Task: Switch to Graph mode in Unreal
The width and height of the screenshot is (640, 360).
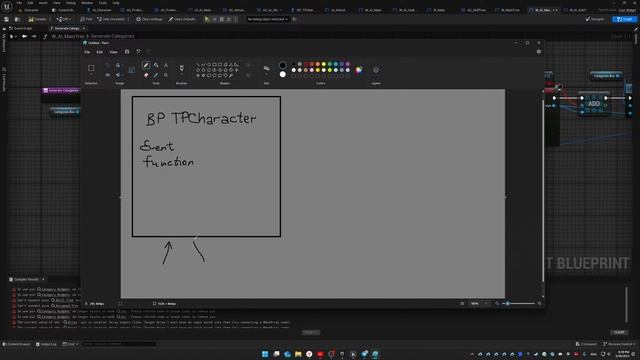Action: [625, 19]
